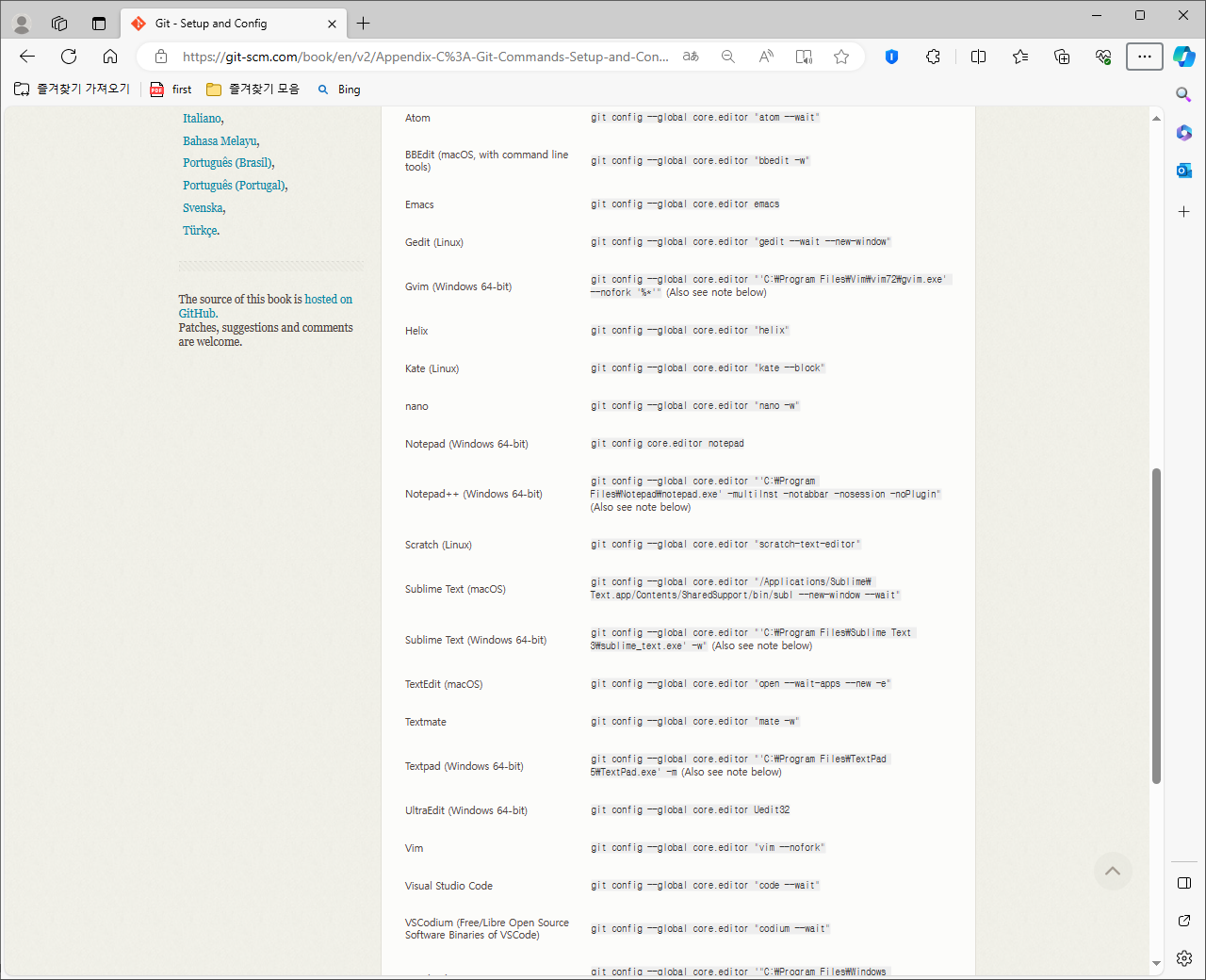Screen dimensions: 1206x980
Task: Open the 'first' PDF bookmark
Action: tap(171, 89)
